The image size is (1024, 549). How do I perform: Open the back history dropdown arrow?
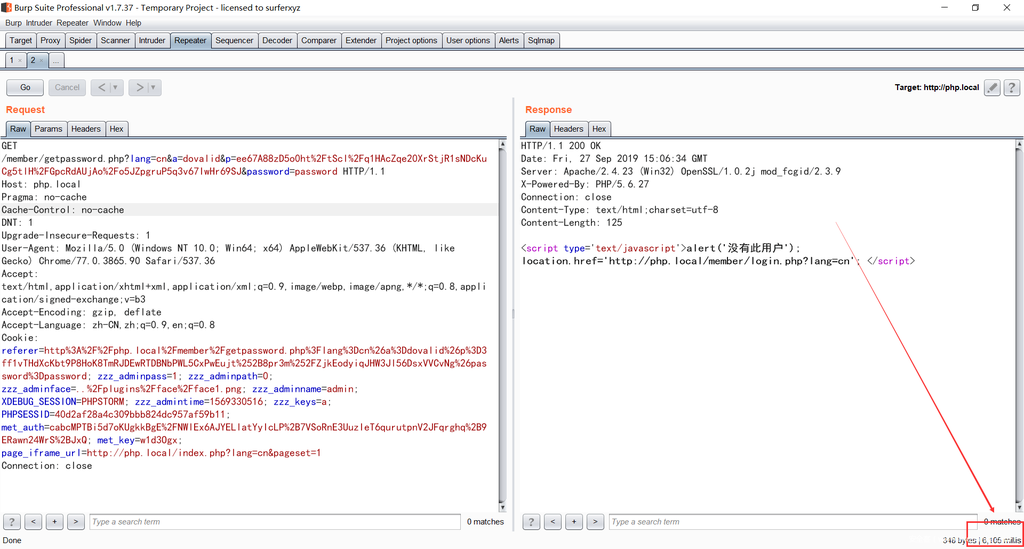(x=116, y=87)
